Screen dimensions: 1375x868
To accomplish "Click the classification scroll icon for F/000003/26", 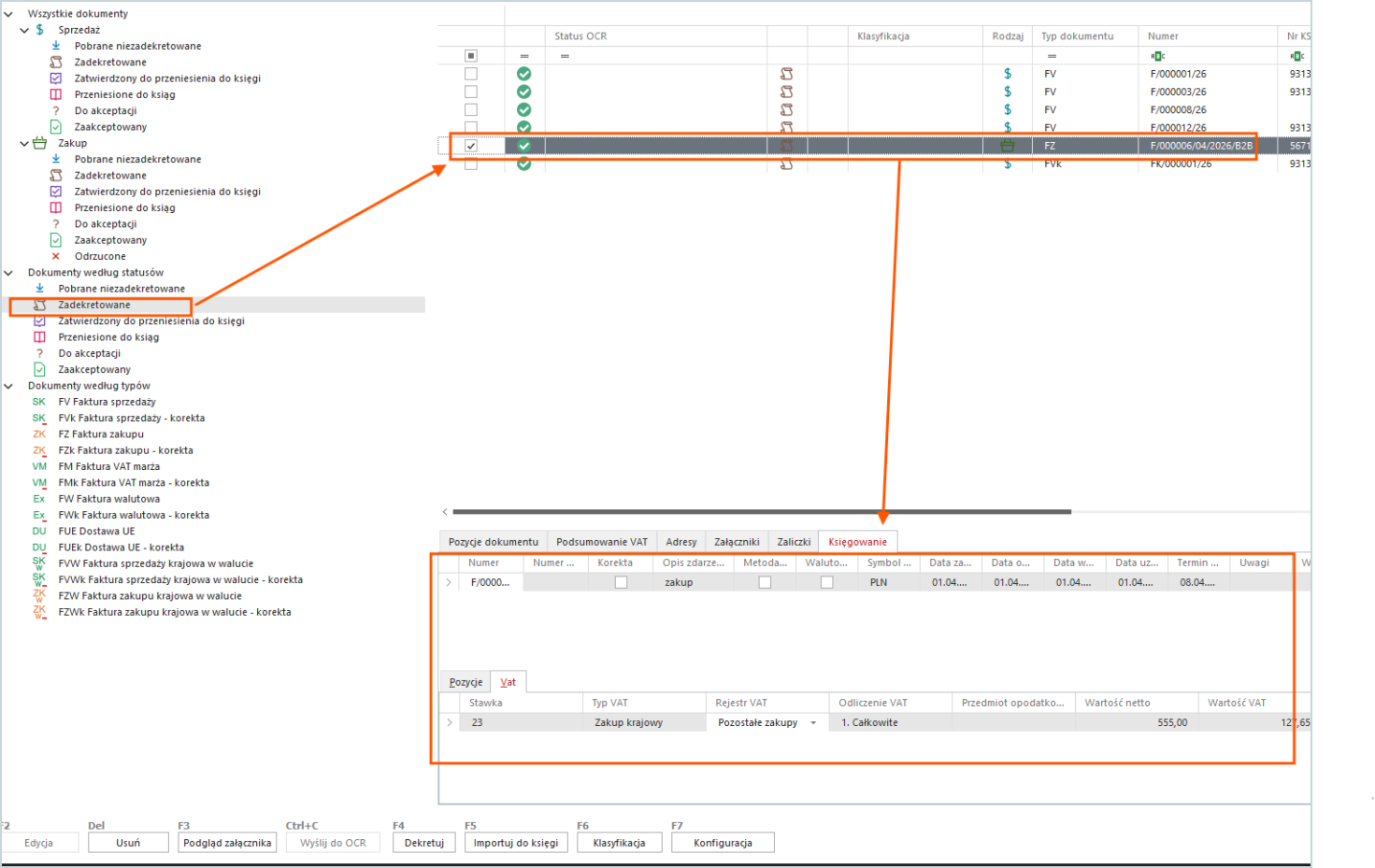I will (x=786, y=92).
